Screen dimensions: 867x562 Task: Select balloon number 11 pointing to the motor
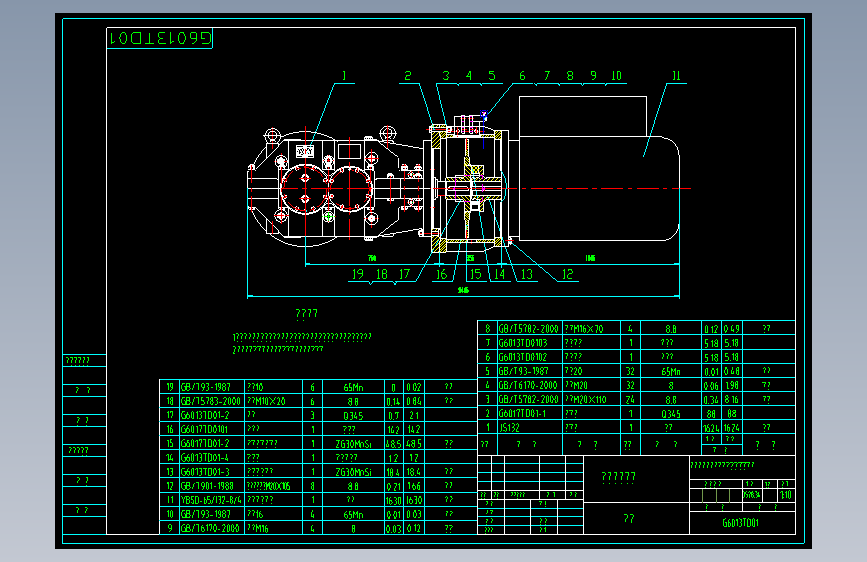pos(676,76)
